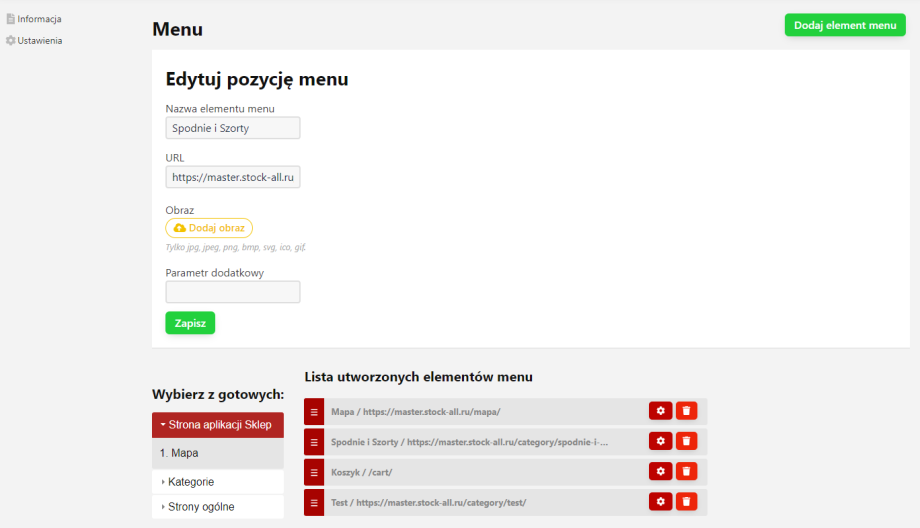
Task: Open Ustawienia in the sidebar
Action: (x=39, y=41)
